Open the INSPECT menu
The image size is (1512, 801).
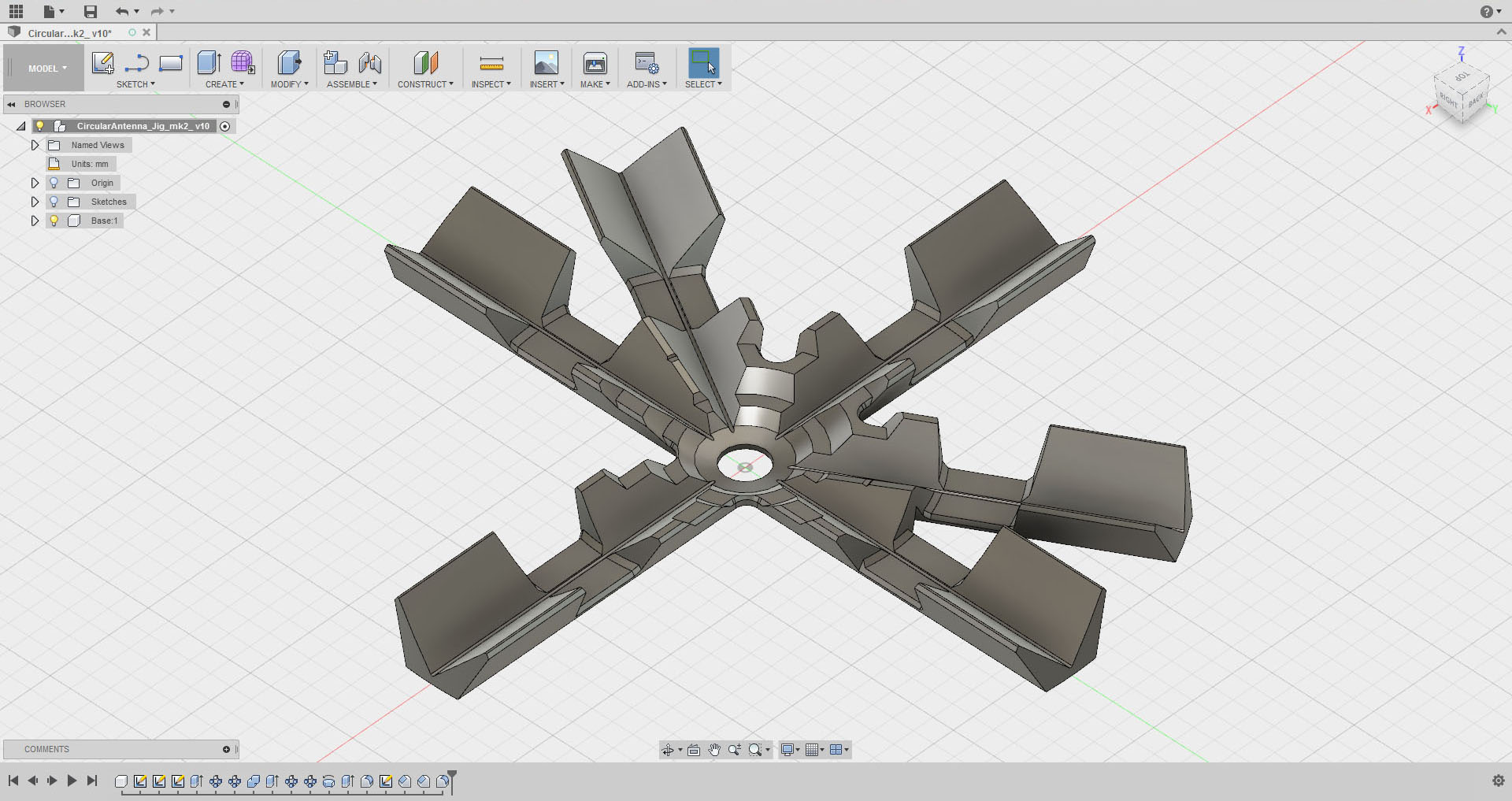[491, 84]
